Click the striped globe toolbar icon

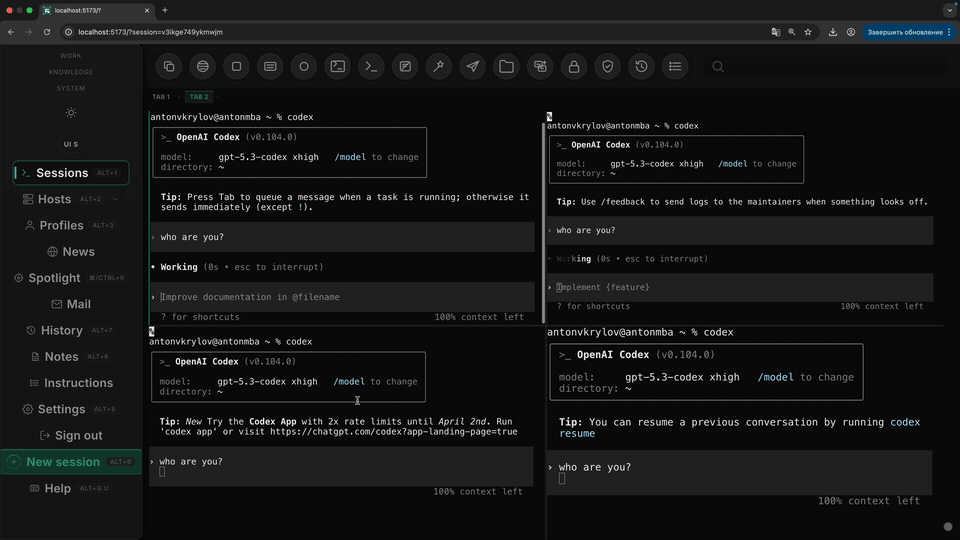coord(203,66)
